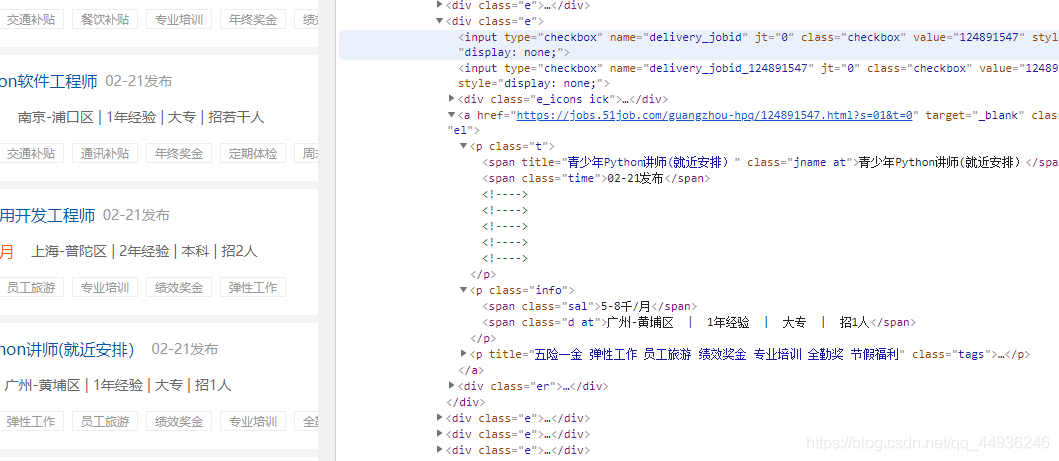Click the 员工旅游 tag under 上海-普陀区 listing
The image size is (1059, 461).
31,287
